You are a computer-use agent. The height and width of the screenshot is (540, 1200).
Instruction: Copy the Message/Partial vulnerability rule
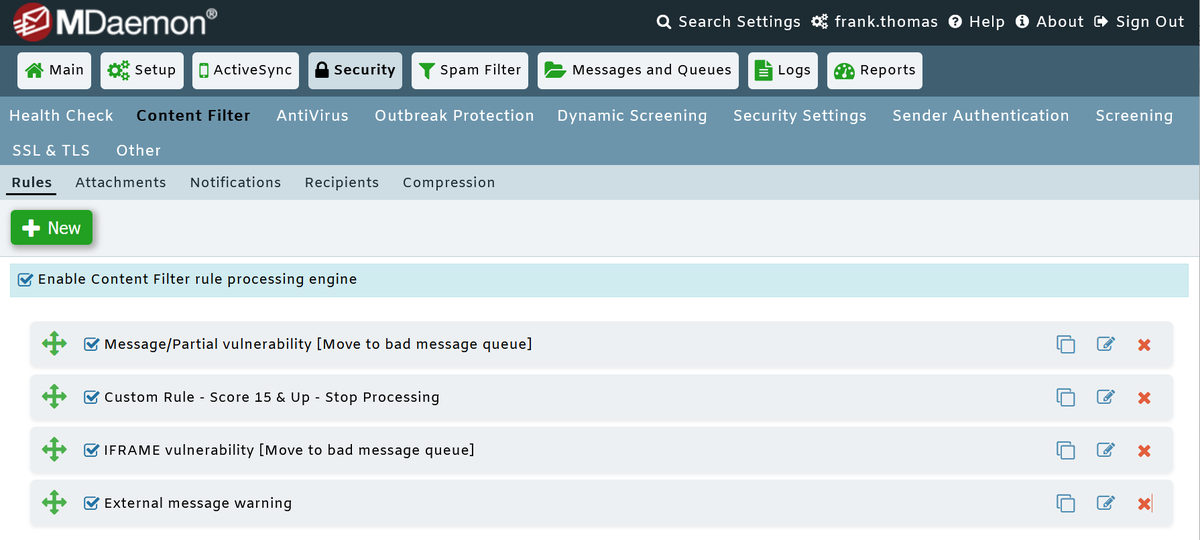click(1066, 345)
